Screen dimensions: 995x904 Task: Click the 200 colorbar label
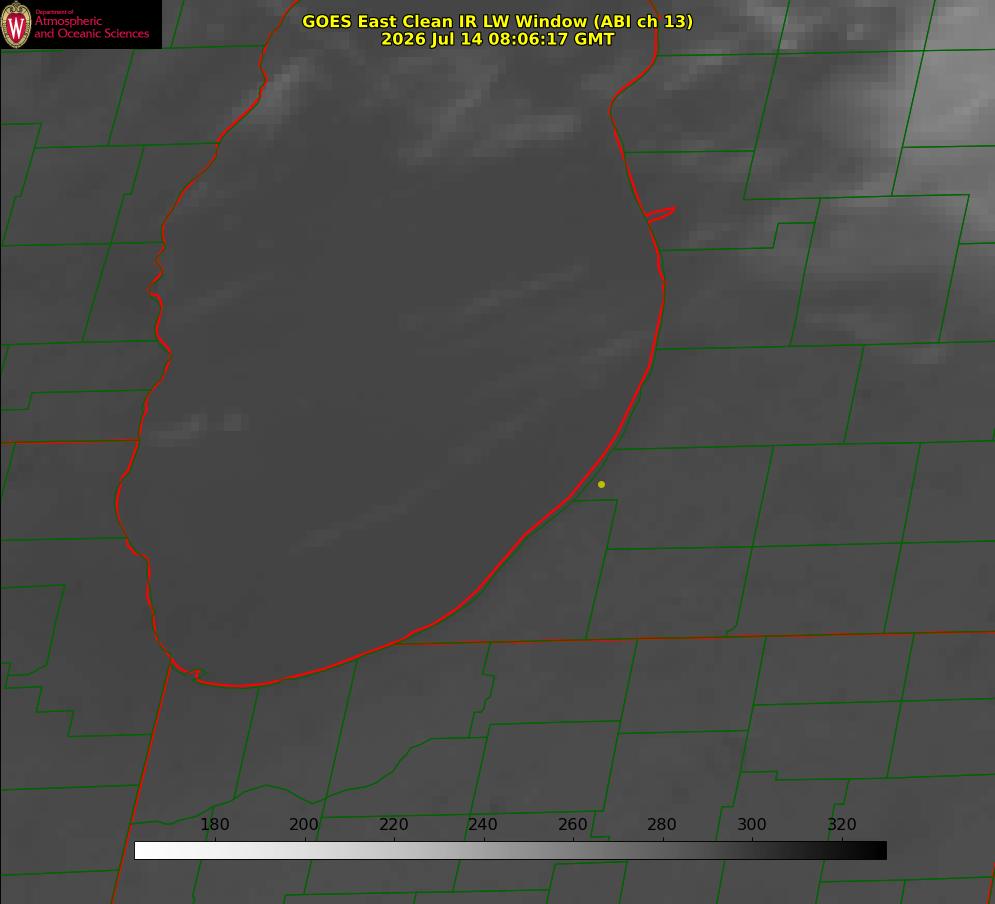(x=304, y=824)
